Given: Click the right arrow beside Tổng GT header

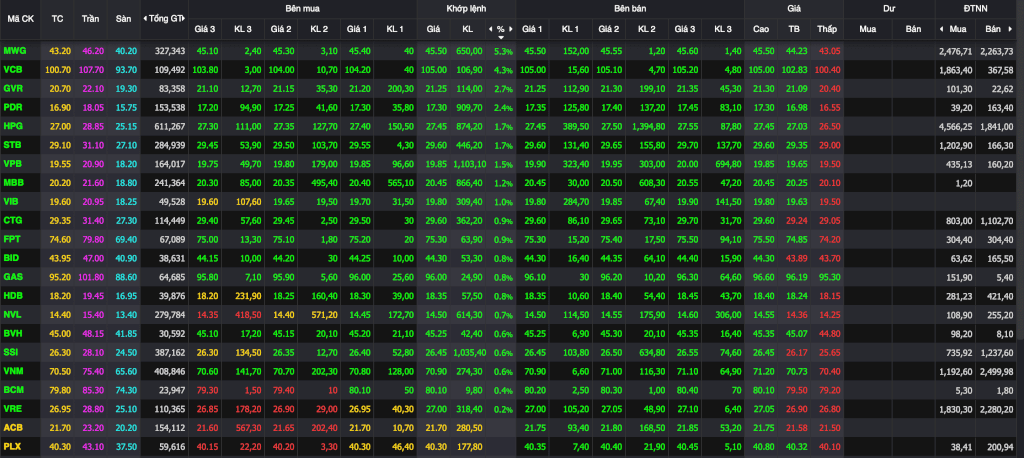Looking at the screenshot, I should pyautogui.click(x=185, y=18).
